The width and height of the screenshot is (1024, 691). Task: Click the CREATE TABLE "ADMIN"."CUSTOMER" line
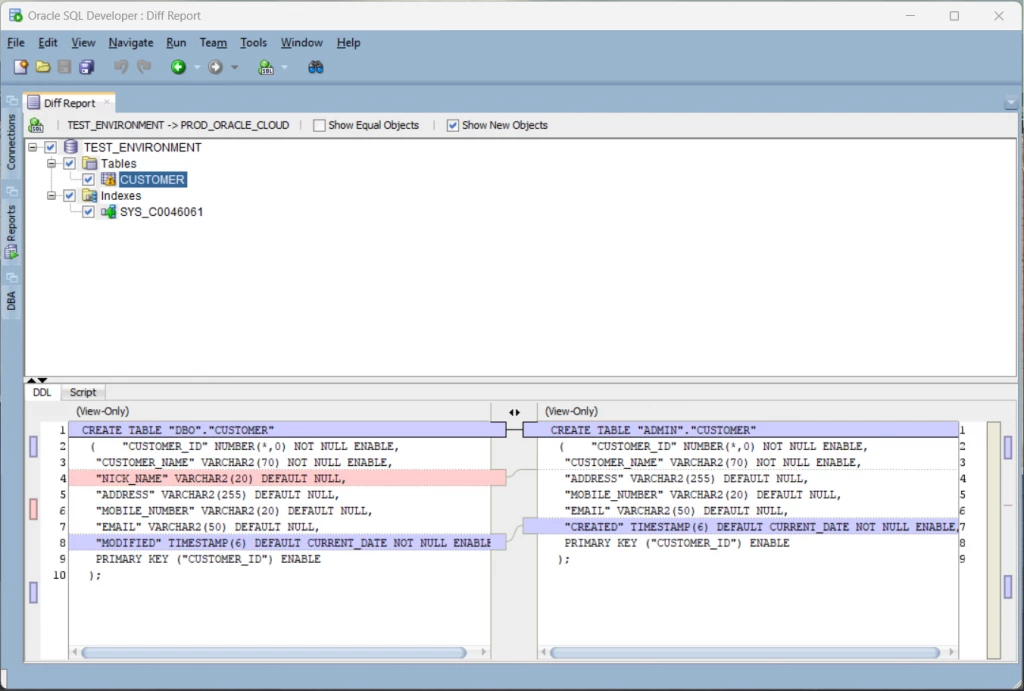(741, 430)
